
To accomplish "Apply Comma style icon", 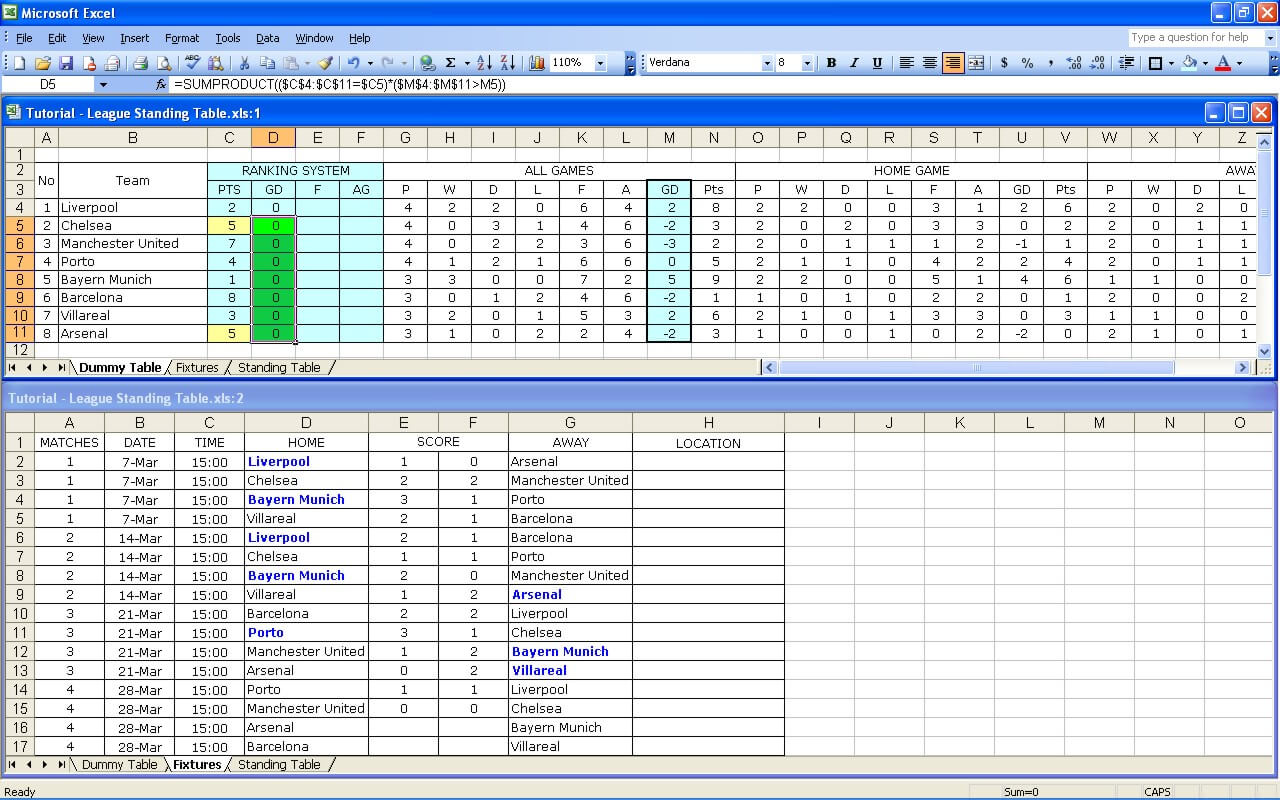I will pyautogui.click(x=1050, y=63).
